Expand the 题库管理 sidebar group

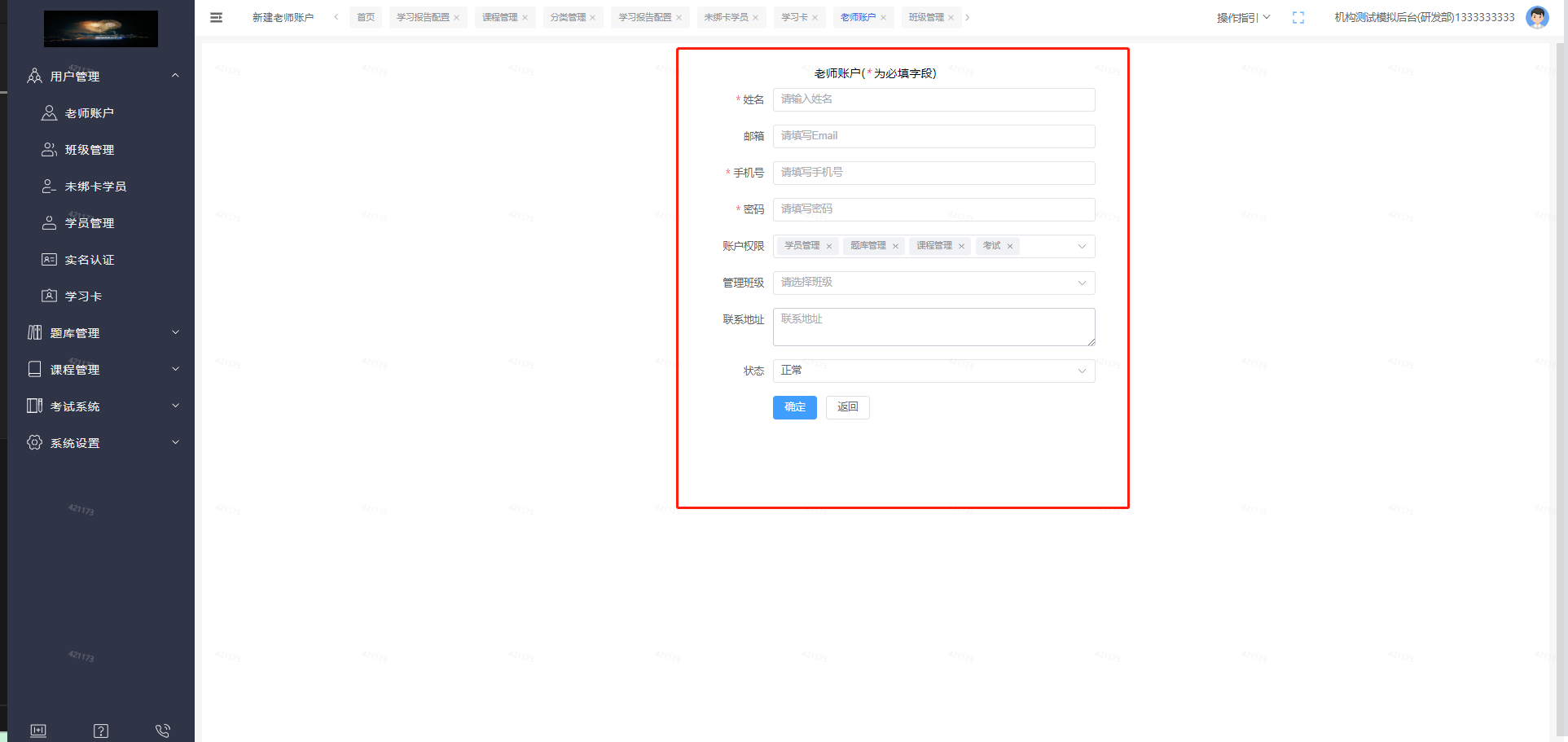101,333
